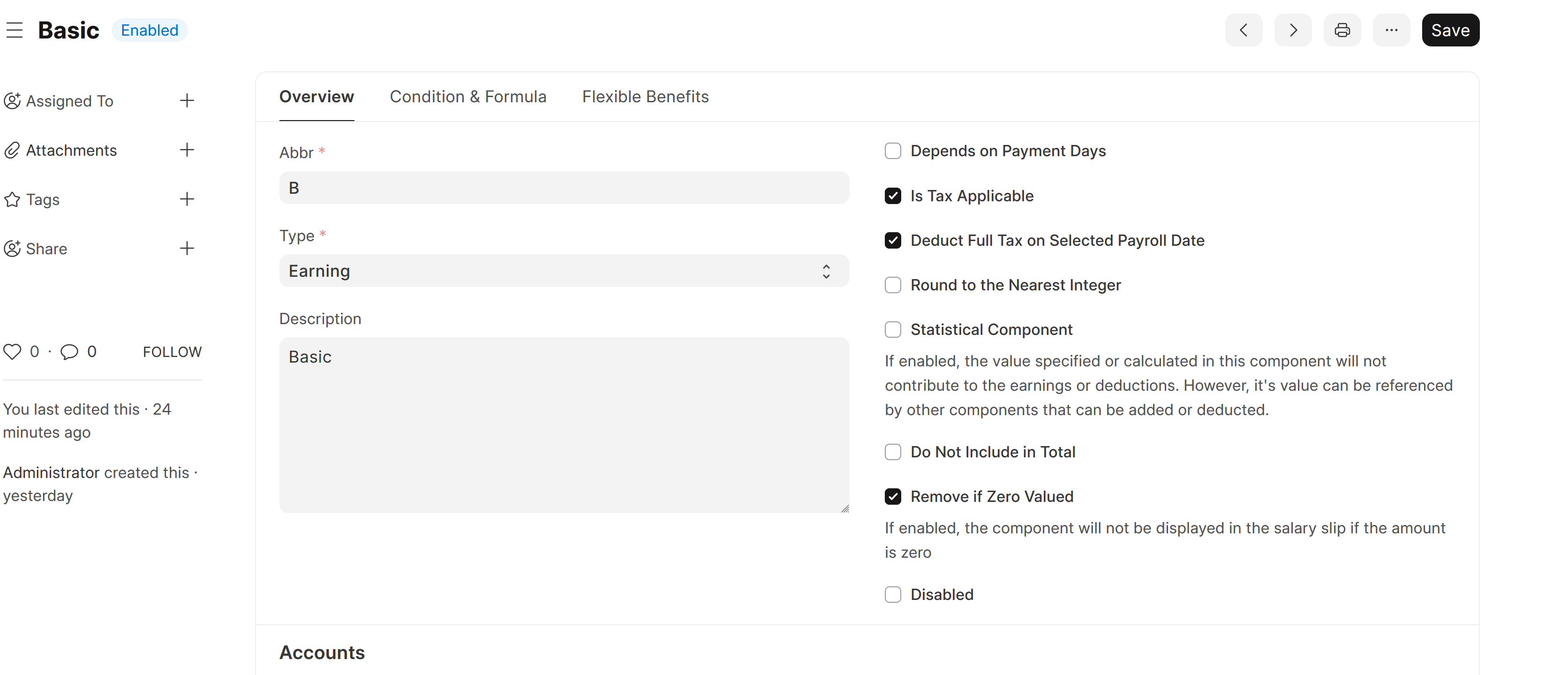This screenshot has width=1568, height=675.
Task: Click the Assigned To icon
Action: [x=12, y=101]
